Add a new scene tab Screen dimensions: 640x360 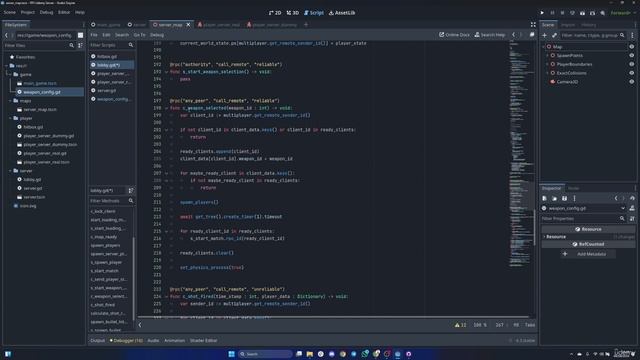pyautogui.click(x=306, y=25)
